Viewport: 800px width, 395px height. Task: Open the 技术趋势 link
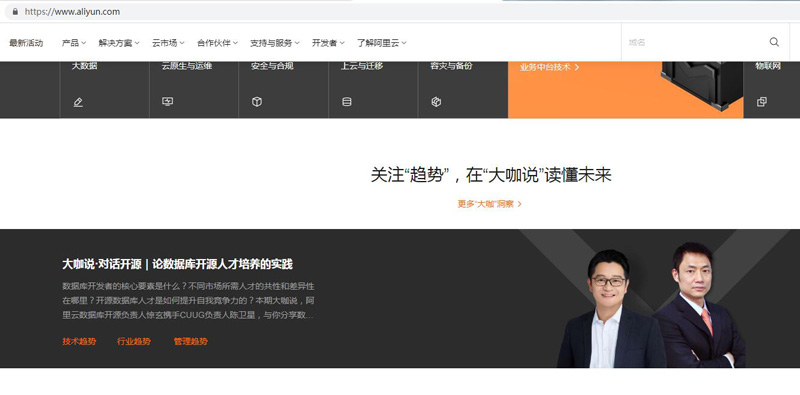pos(79,341)
